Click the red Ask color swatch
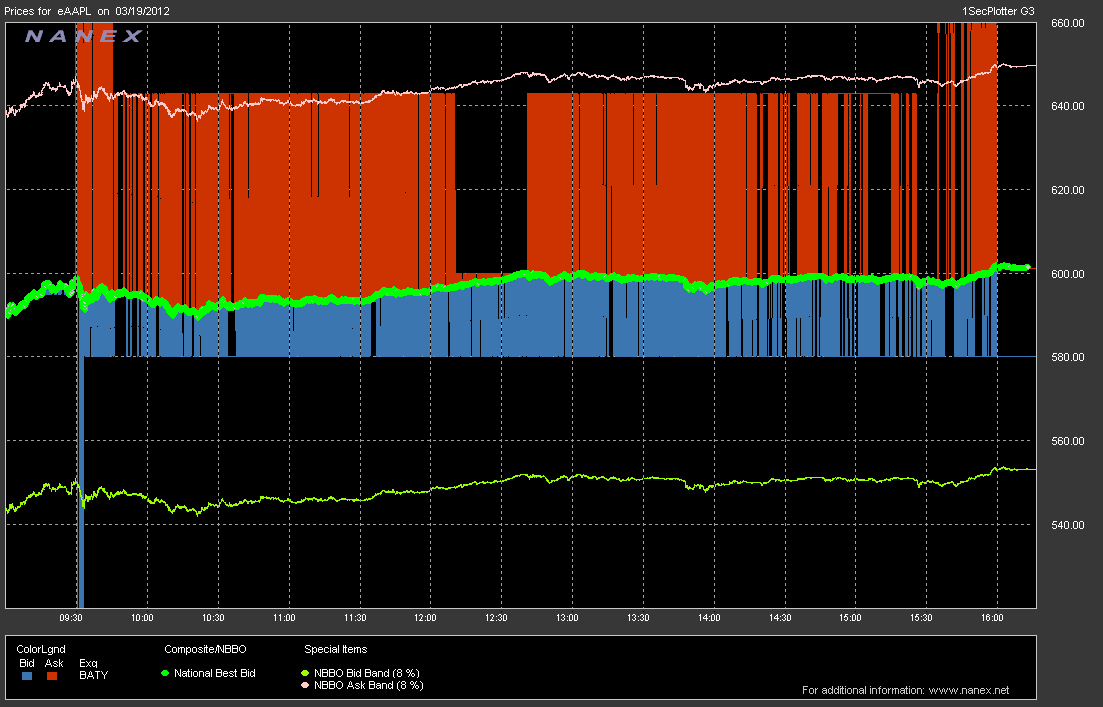Viewport: 1103px width, 707px height. click(51, 675)
